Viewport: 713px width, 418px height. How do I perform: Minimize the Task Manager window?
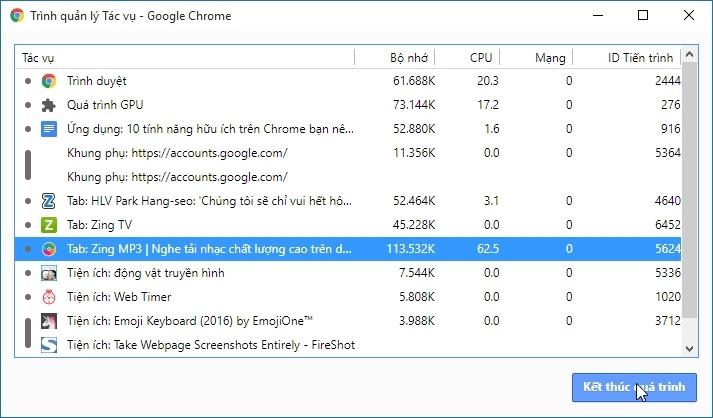[x=598, y=15]
